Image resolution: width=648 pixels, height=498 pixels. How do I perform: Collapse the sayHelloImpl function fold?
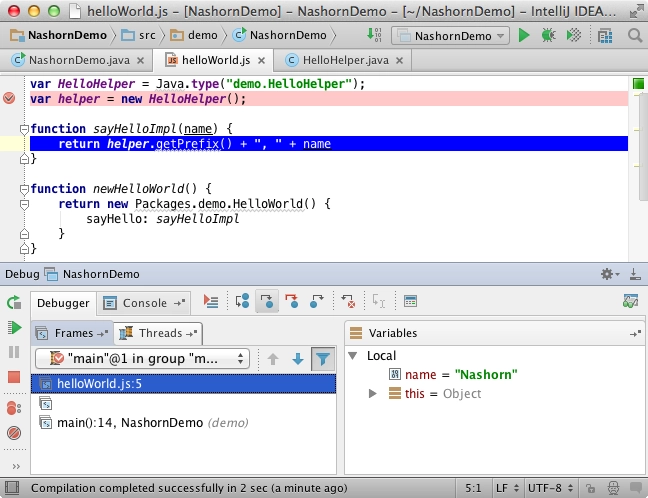coord(24,129)
